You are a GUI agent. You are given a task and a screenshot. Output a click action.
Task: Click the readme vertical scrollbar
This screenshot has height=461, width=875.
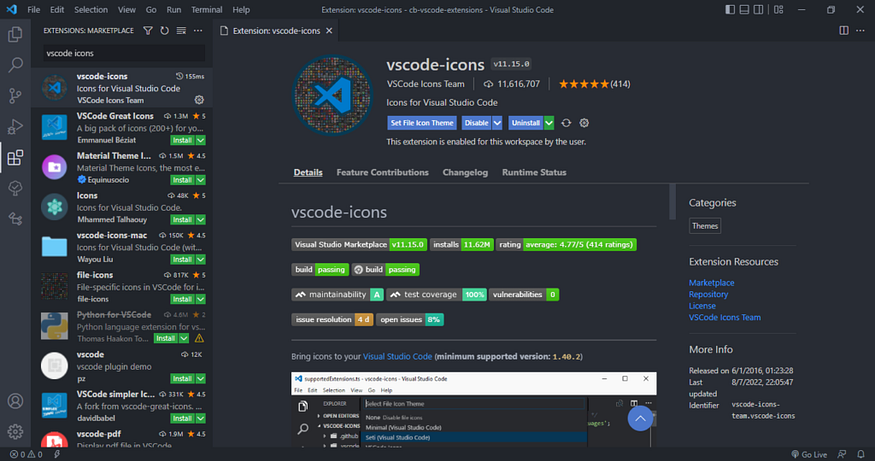click(x=672, y=202)
